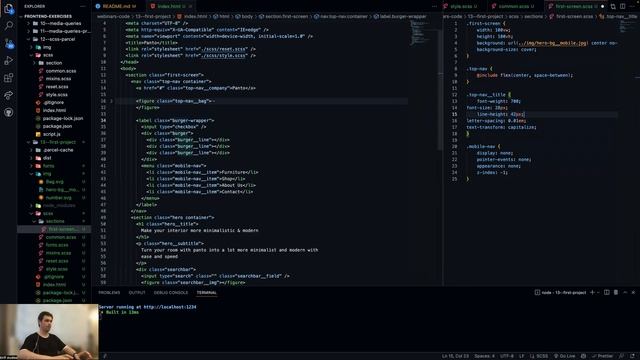640x360 pixels.
Task: Split the terminal panel
Action: (x=607, y=293)
